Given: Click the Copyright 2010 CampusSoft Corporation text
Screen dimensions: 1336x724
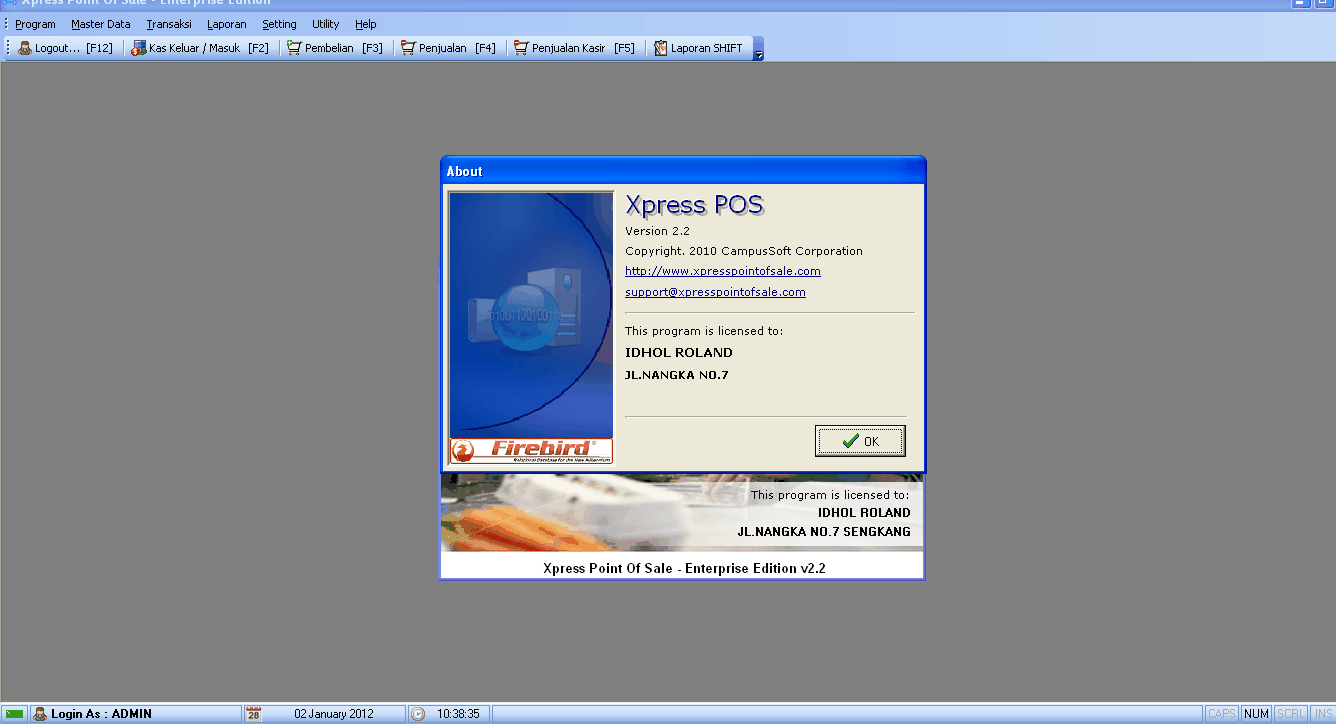Looking at the screenshot, I should coord(744,251).
